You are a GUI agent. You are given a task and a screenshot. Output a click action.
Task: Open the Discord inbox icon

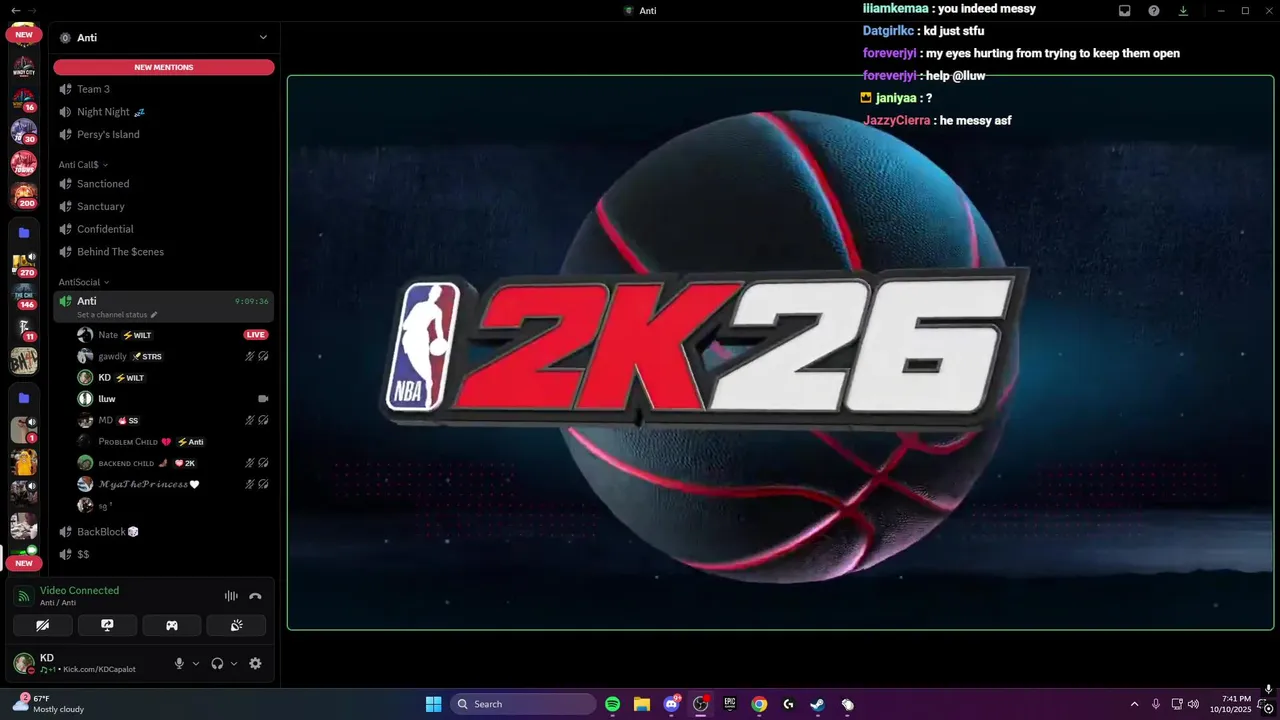(1124, 10)
